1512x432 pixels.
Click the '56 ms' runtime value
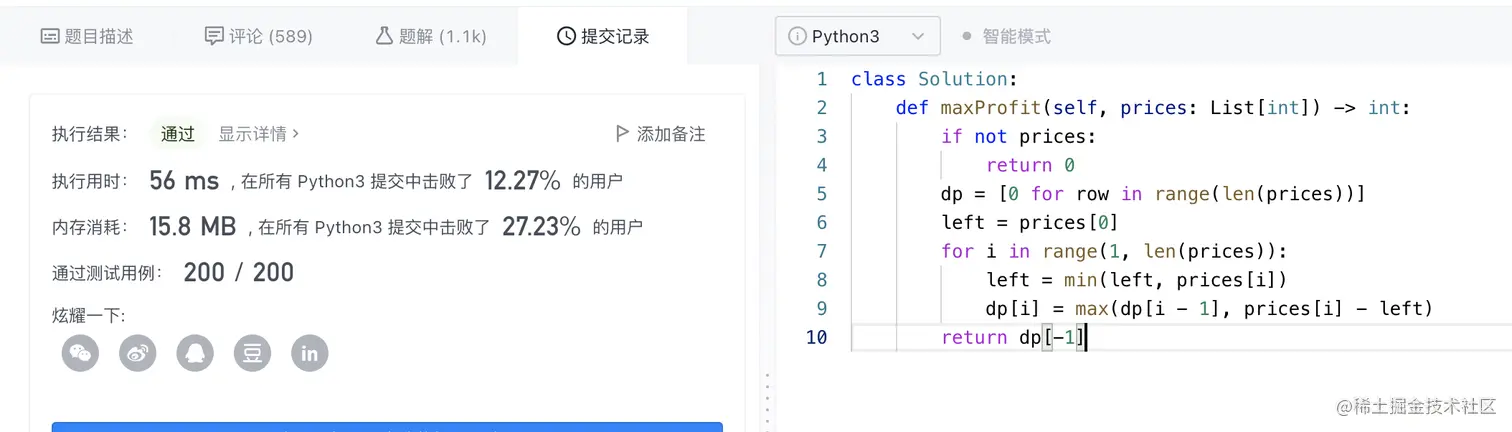[x=184, y=181]
